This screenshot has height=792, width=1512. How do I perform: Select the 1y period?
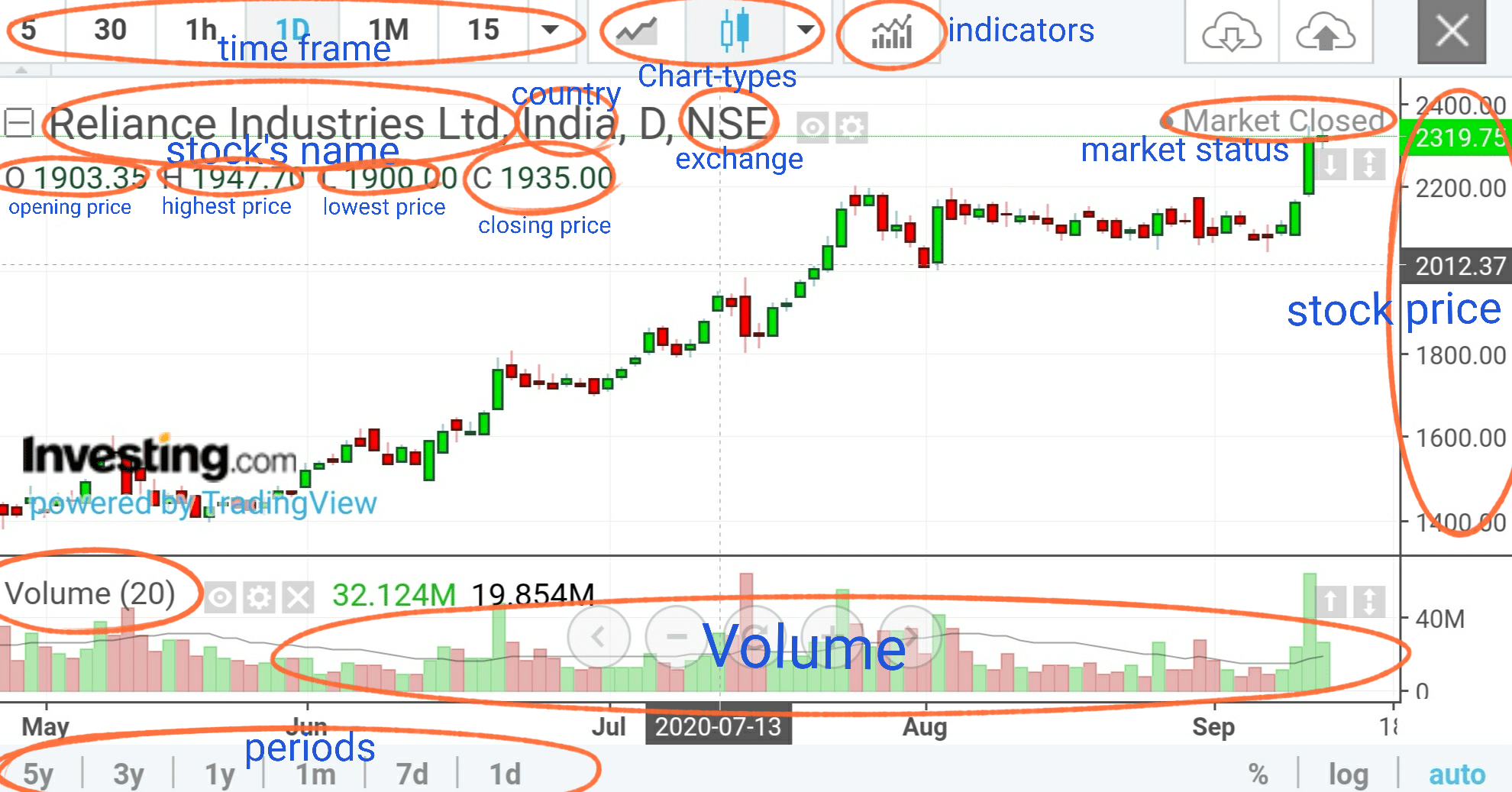click(x=220, y=774)
